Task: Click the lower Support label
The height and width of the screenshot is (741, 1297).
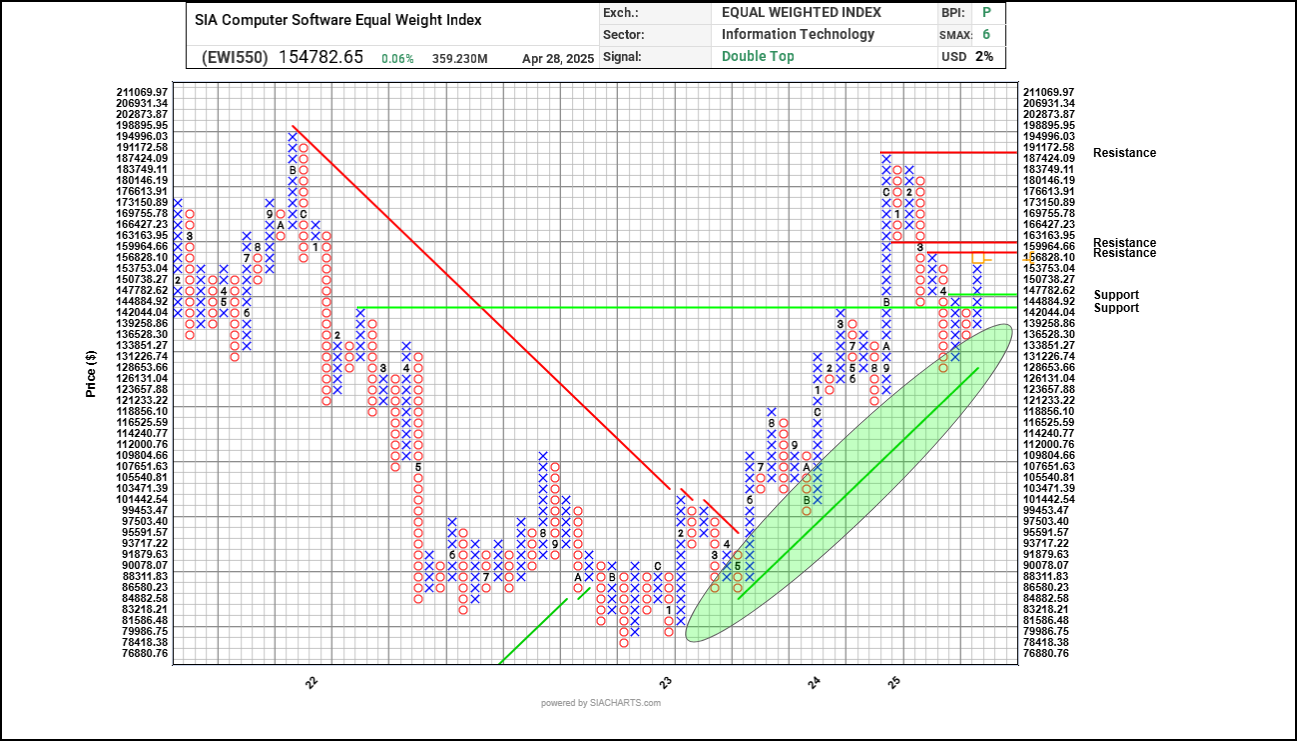Action: [x=1115, y=308]
